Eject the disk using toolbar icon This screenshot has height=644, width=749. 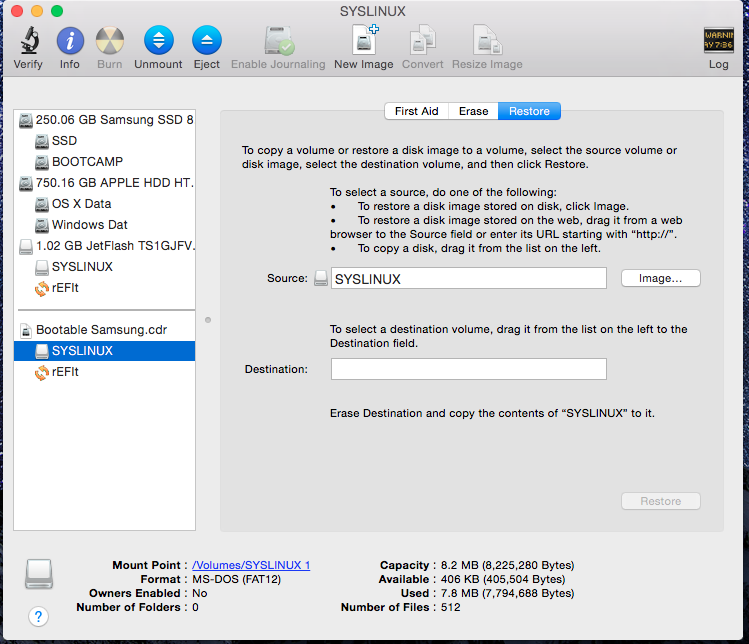207,40
